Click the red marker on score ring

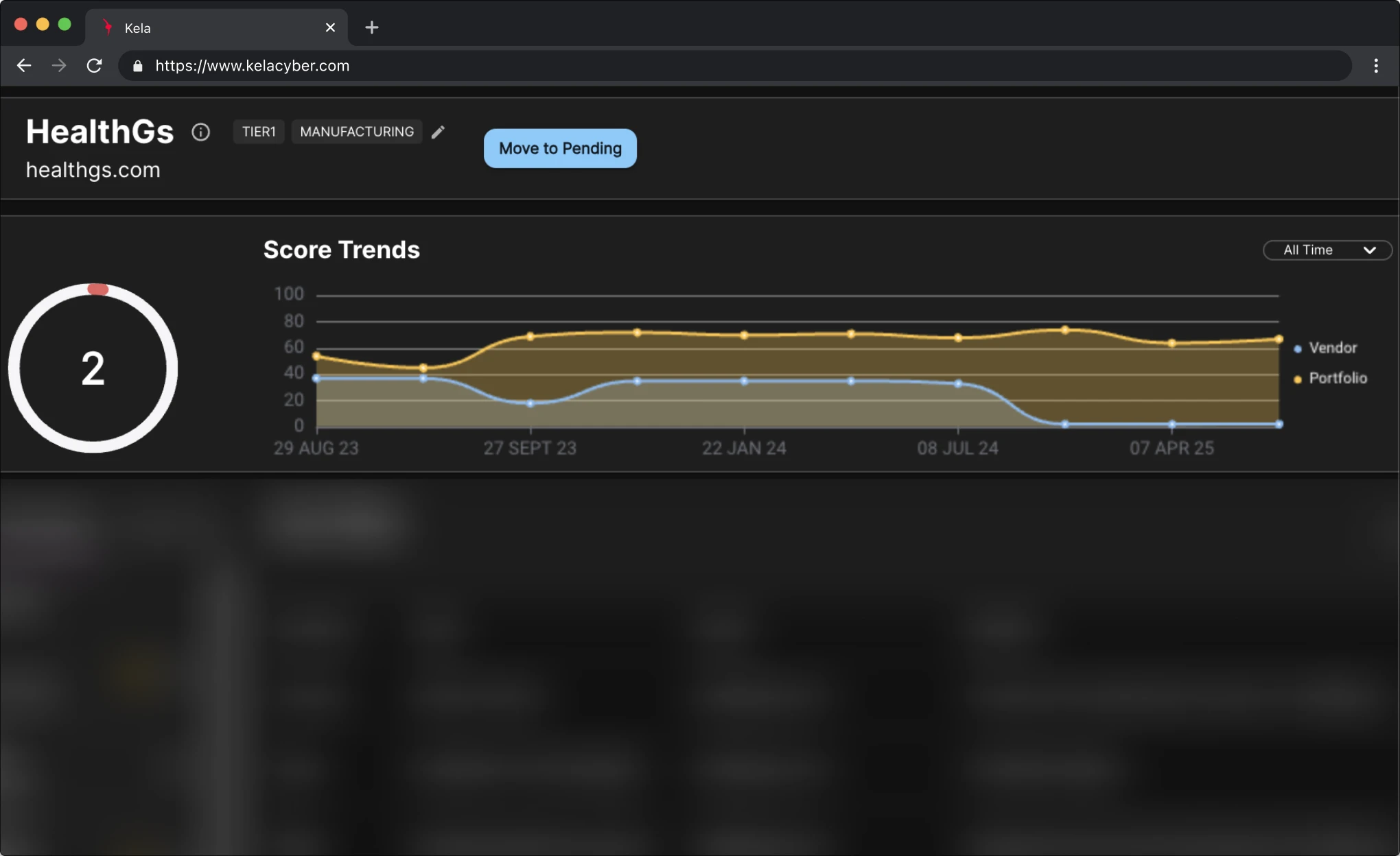click(x=98, y=289)
